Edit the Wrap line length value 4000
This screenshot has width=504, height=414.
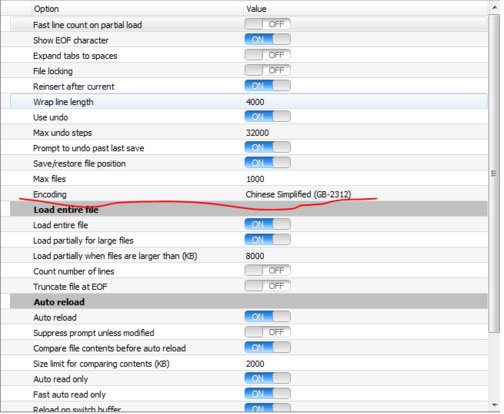click(x=255, y=102)
